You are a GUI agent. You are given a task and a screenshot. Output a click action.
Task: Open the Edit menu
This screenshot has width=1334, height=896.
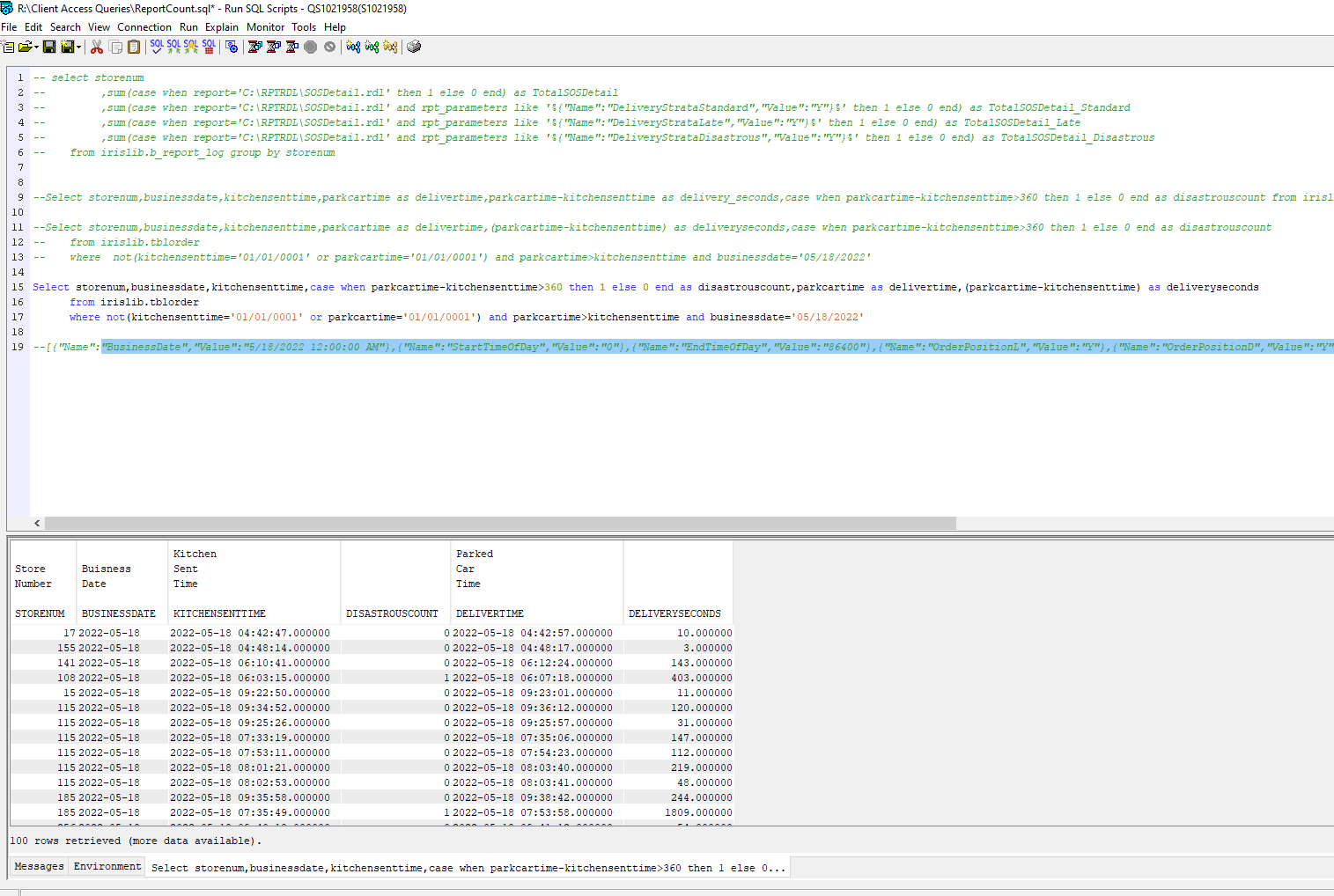(x=33, y=27)
